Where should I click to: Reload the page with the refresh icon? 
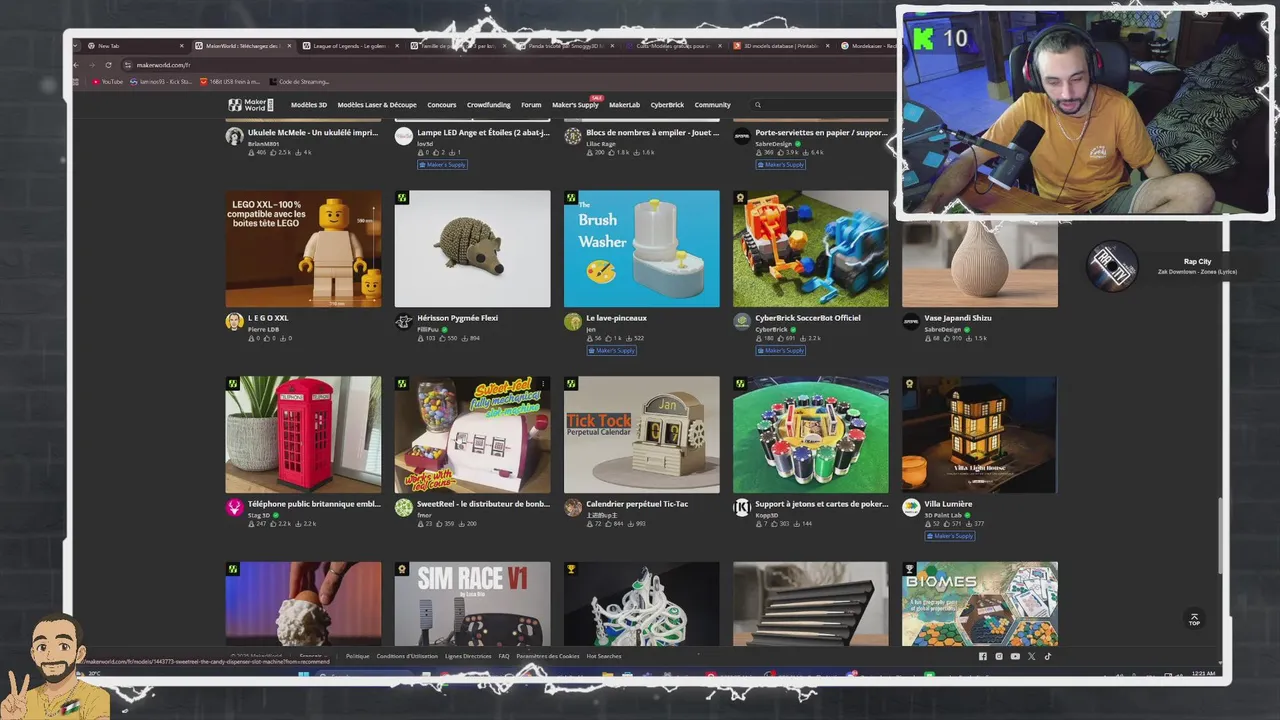pyautogui.click(x=108, y=65)
